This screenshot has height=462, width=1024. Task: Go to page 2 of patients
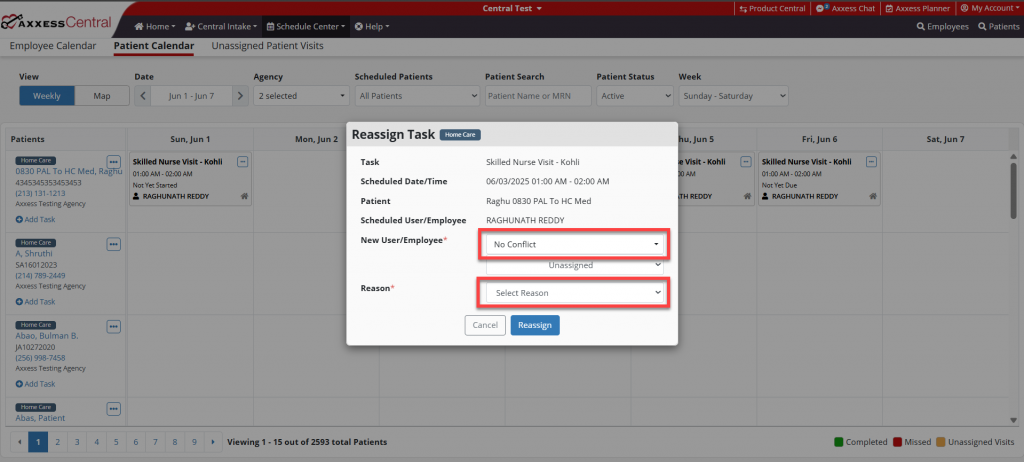click(x=58, y=441)
